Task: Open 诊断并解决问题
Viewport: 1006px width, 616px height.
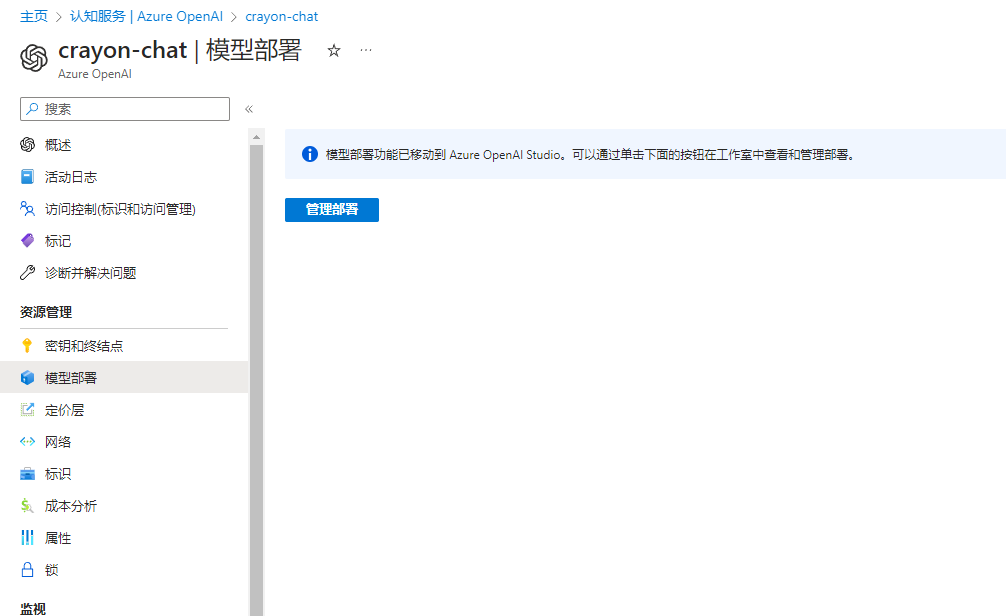Action: pyautogui.click(x=124, y=273)
